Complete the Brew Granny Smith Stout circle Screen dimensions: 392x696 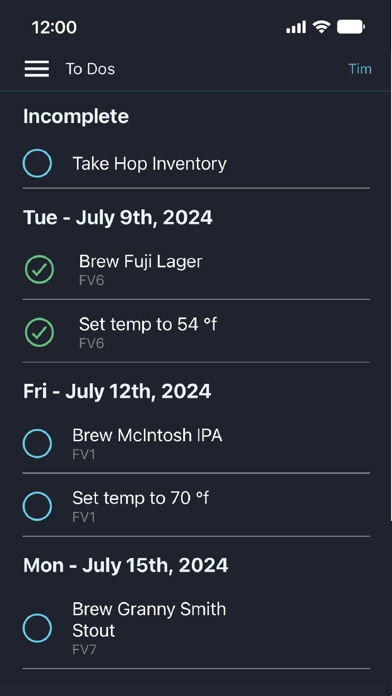(37, 628)
